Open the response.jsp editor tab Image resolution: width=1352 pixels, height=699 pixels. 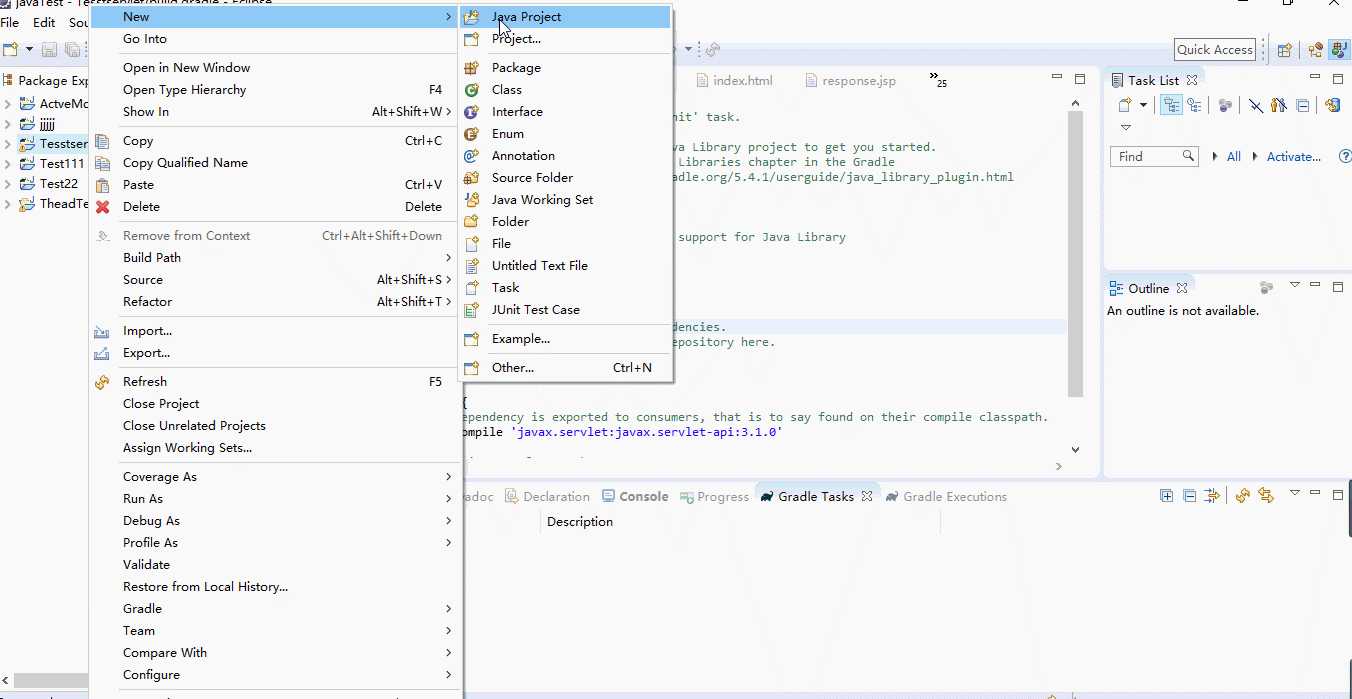point(850,81)
